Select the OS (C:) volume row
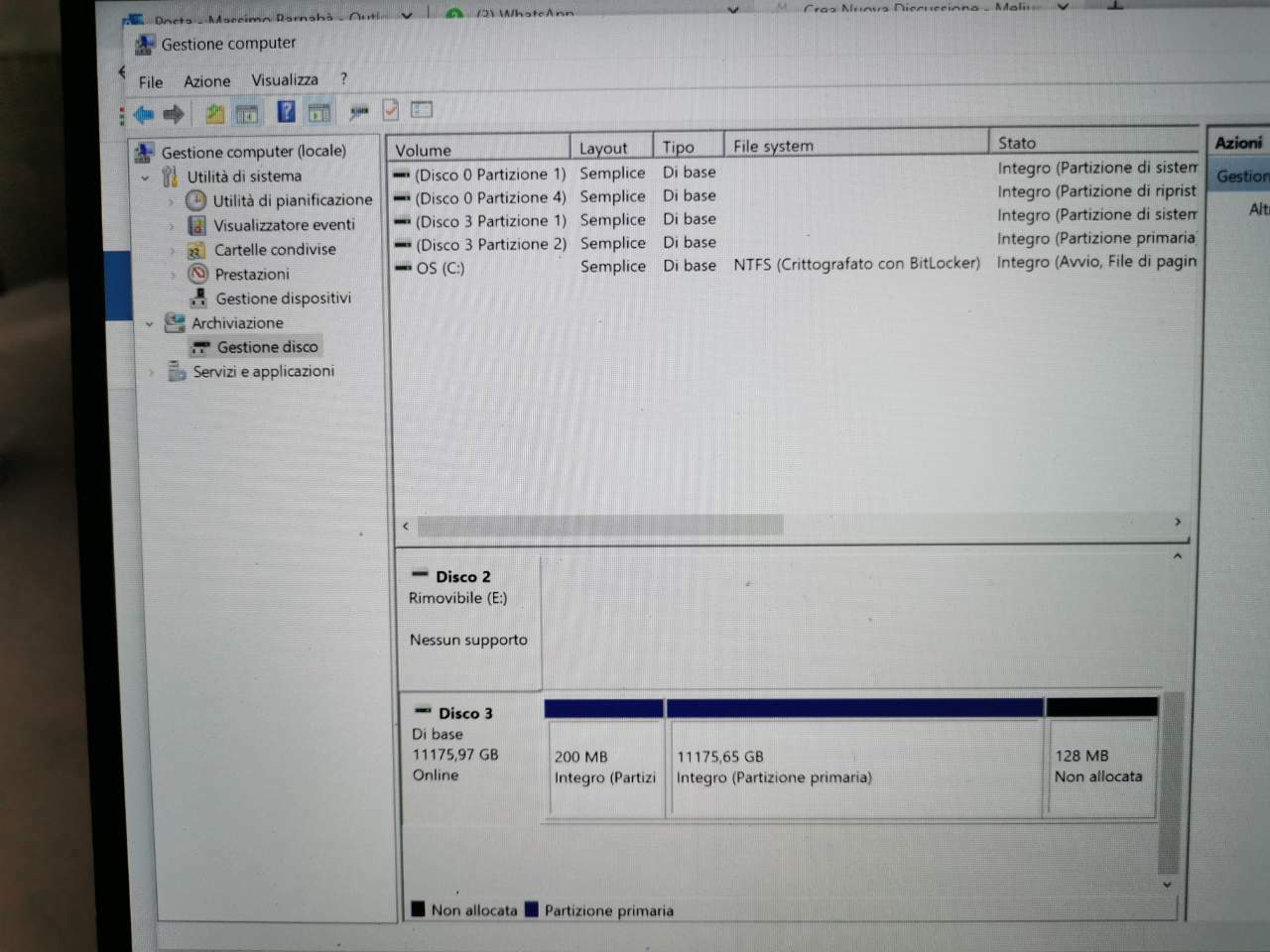Viewport: 1270px width, 952px height. (794, 266)
